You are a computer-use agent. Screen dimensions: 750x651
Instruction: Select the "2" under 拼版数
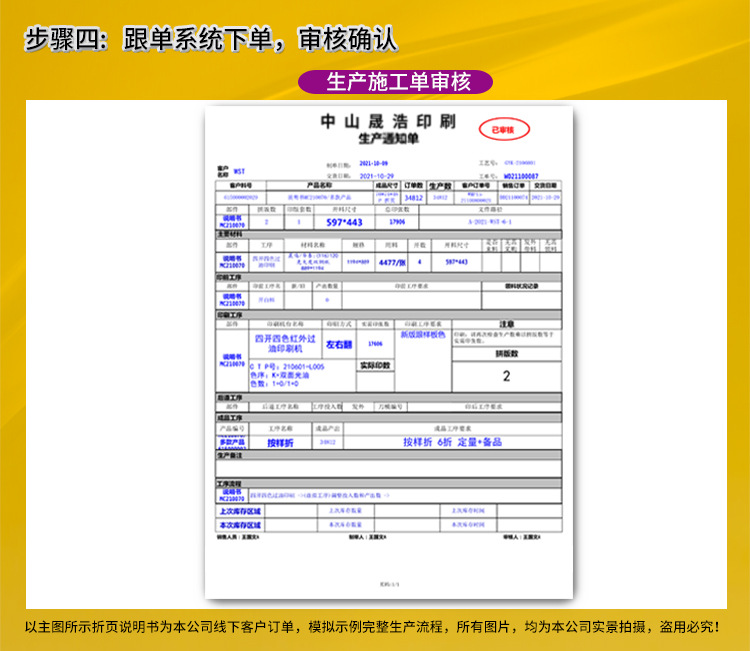(x=507, y=376)
